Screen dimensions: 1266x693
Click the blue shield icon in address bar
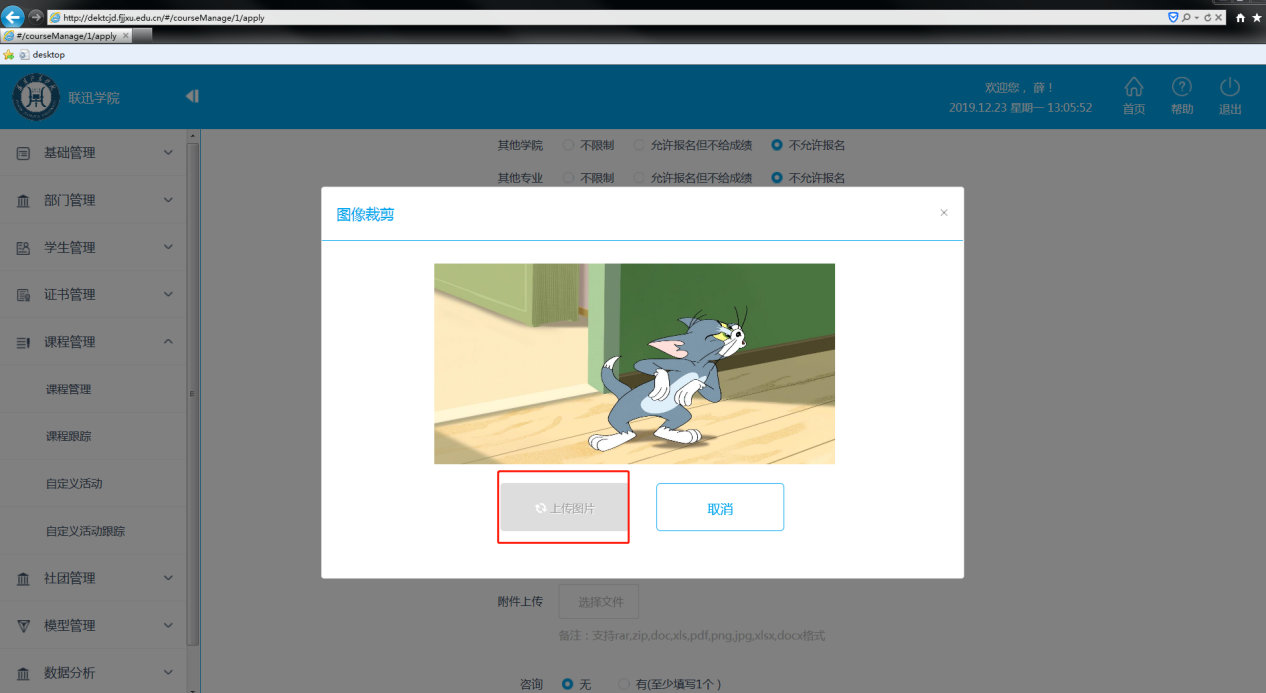1173,18
